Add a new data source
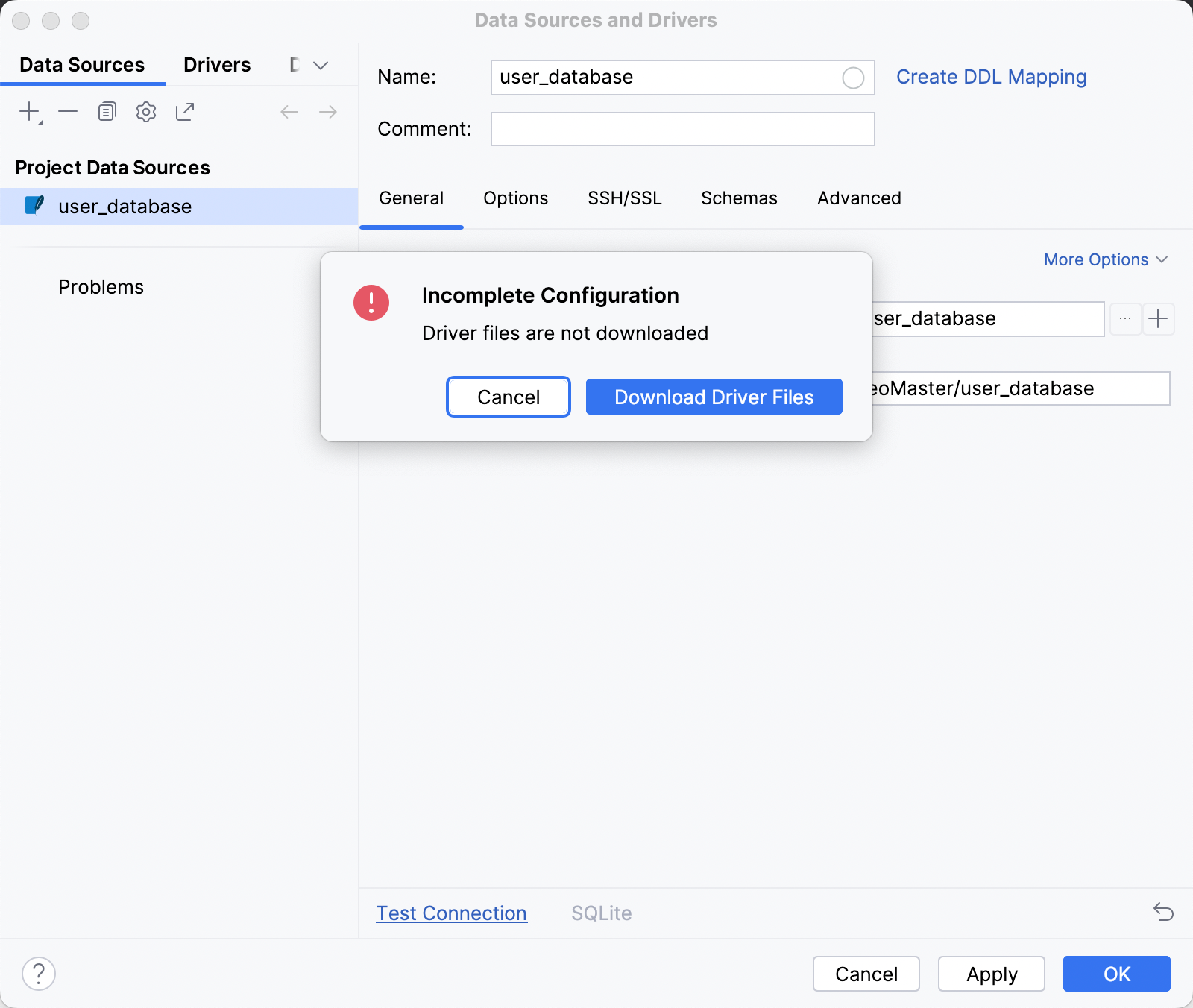 28,110
